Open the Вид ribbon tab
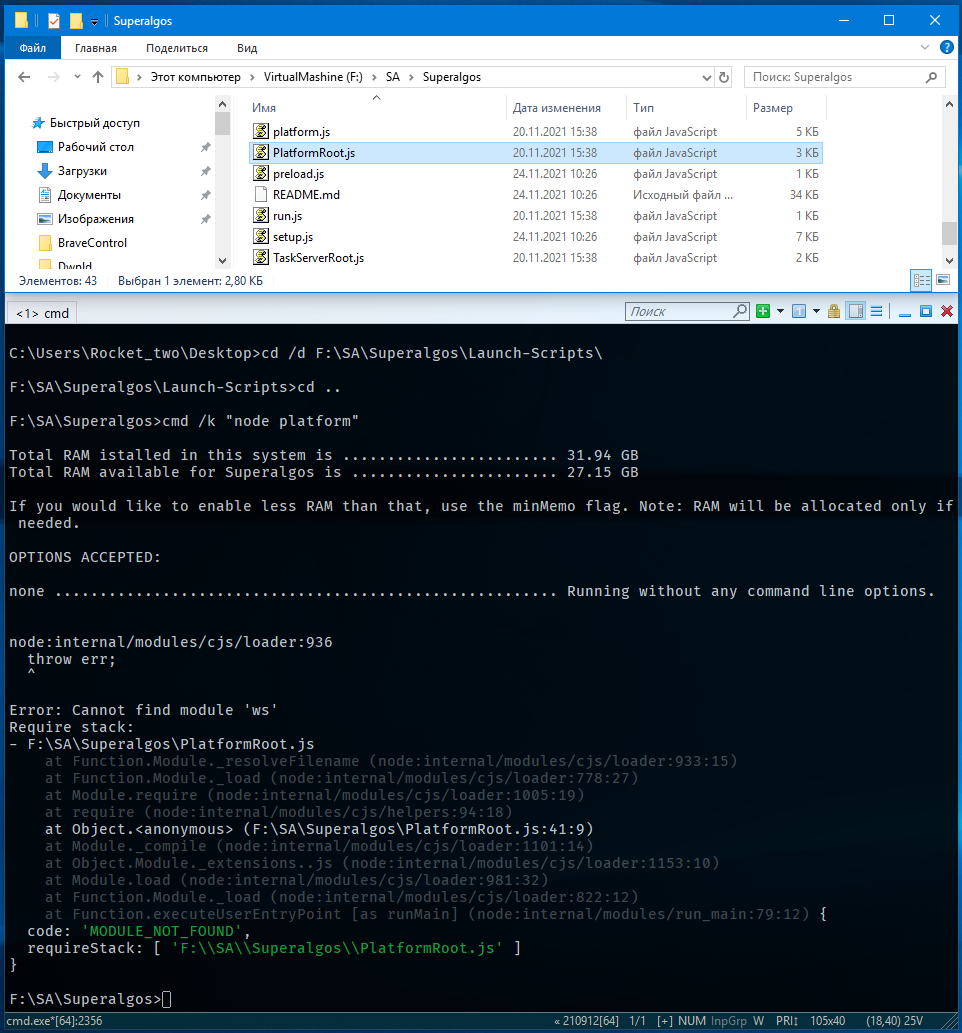This screenshot has height=1033, width=962. pyautogui.click(x=246, y=46)
